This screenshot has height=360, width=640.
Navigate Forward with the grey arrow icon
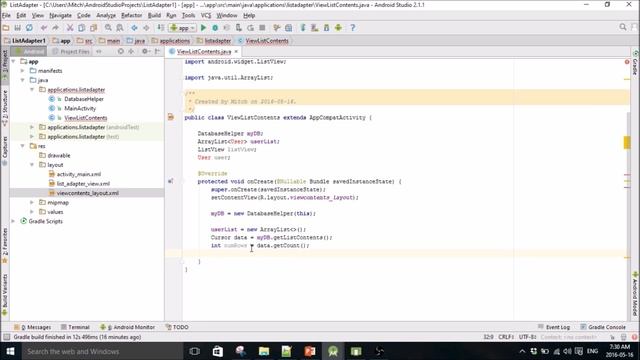coord(146,28)
